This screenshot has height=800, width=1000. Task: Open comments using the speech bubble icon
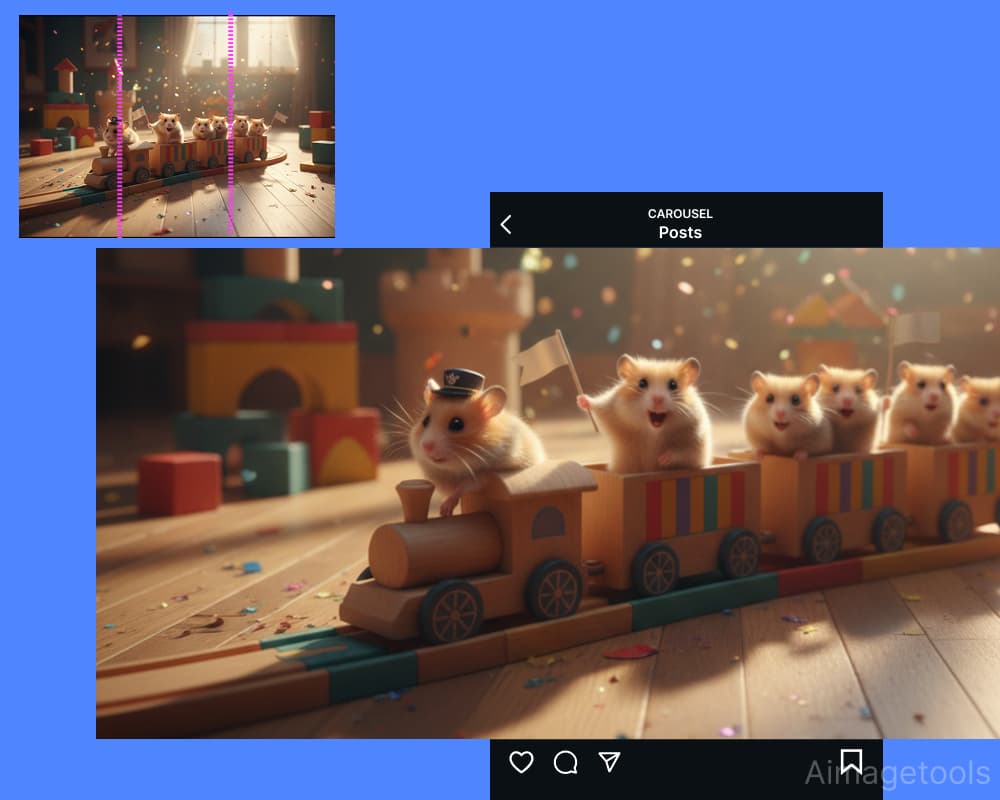[x=566, y=763]
